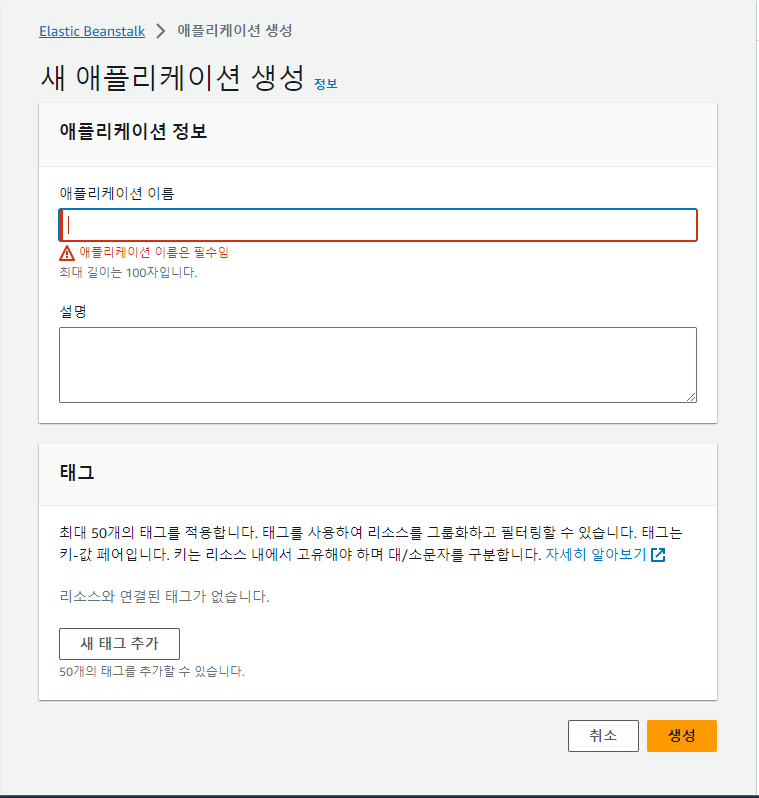Click the 태그 section header
Screen dimensions: 759x798
77,472
